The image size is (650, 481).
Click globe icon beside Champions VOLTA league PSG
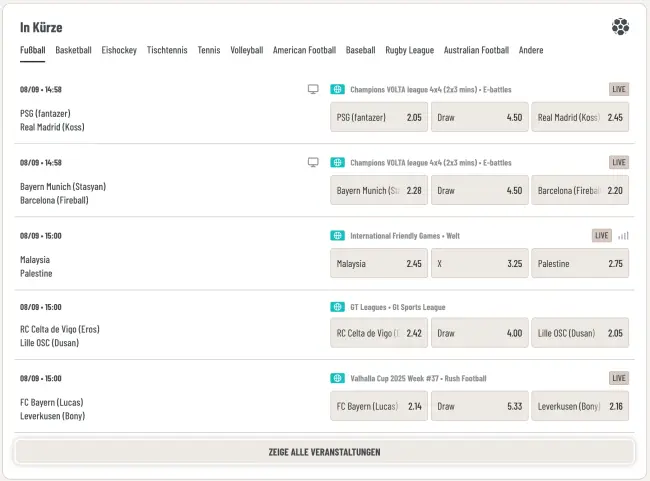[x=338, y=89]
